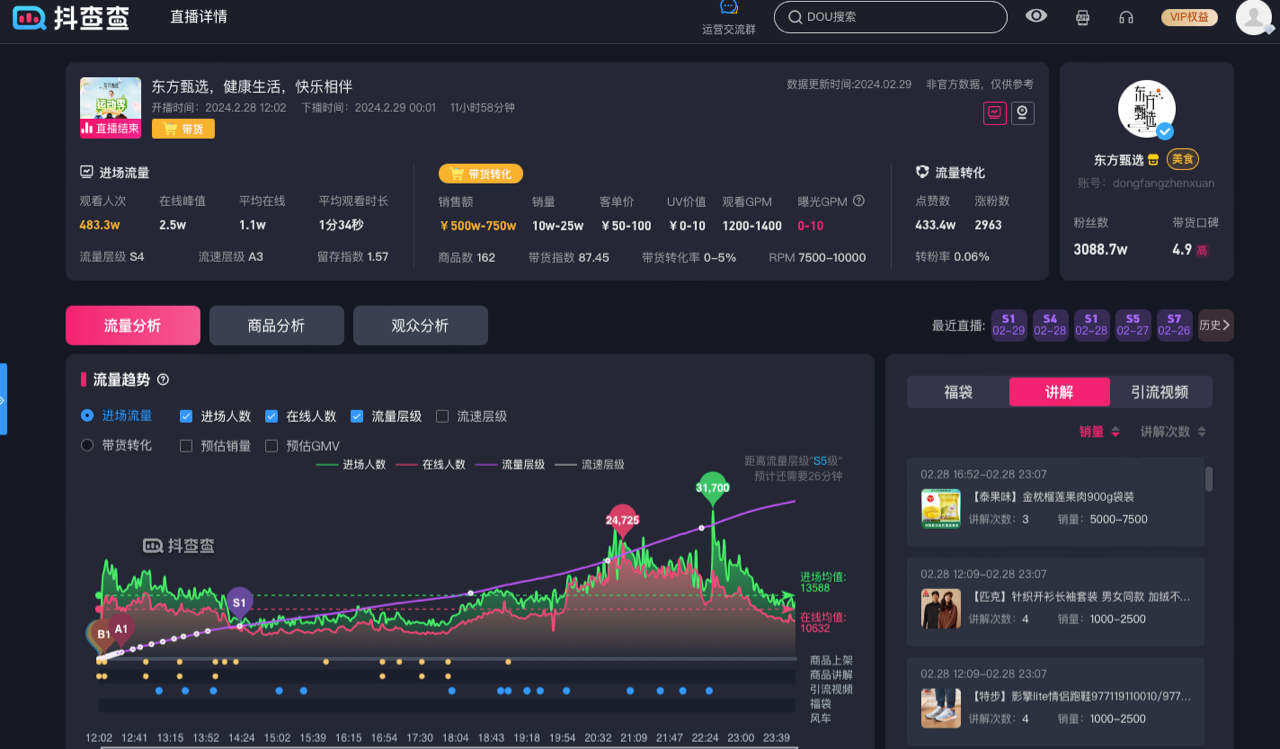Click the webcam recording icon
Image resolution: width=1280 pixels, height=749 pixels.
tap(1022, 113)
